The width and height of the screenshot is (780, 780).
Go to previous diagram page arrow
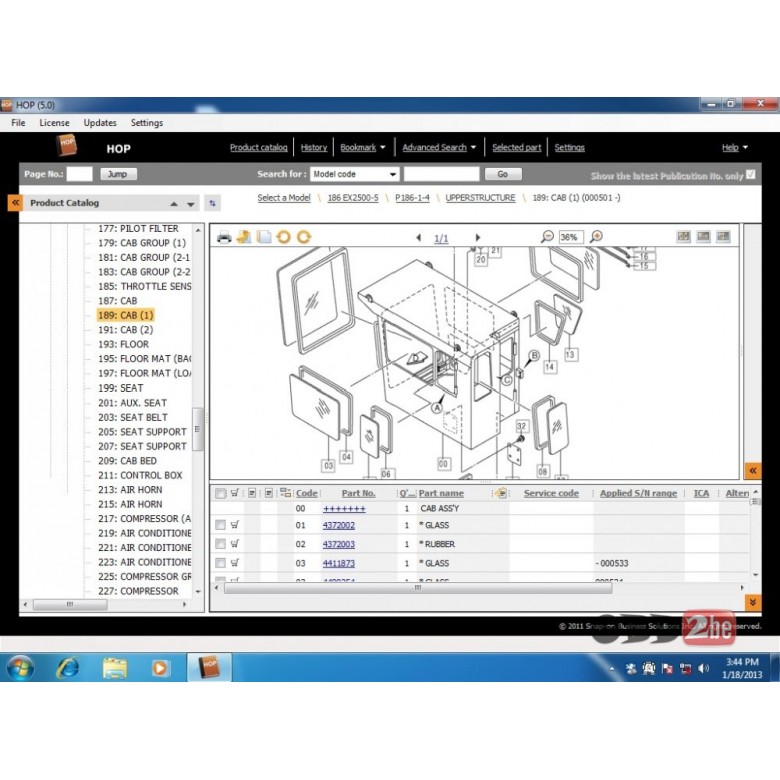pyautogui.click(x=418, y=238)
